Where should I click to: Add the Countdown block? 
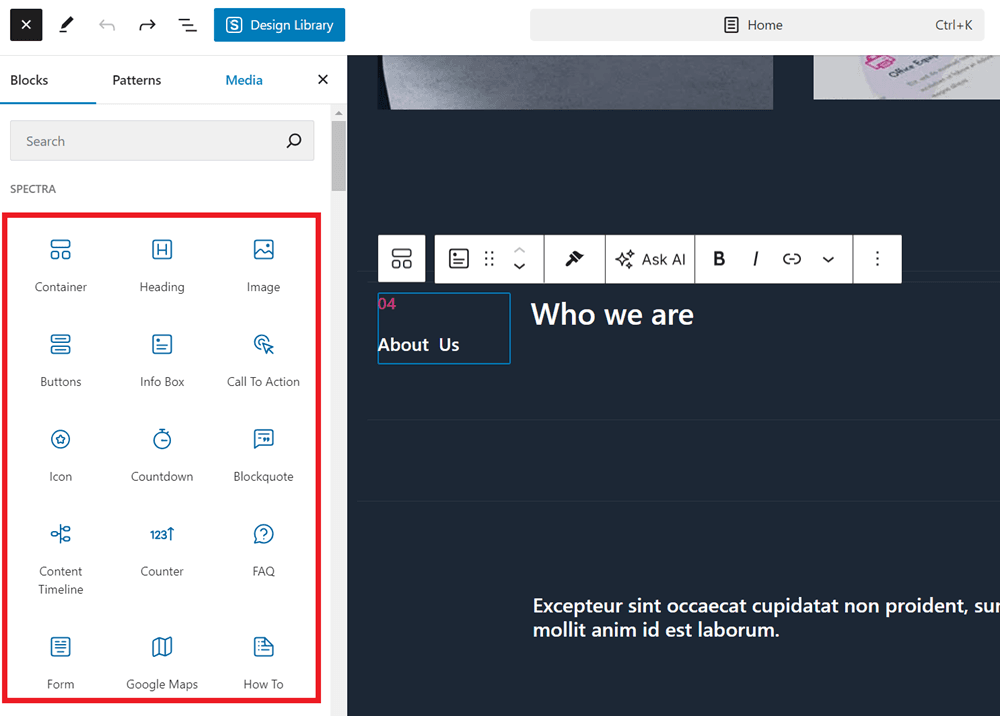162,454
